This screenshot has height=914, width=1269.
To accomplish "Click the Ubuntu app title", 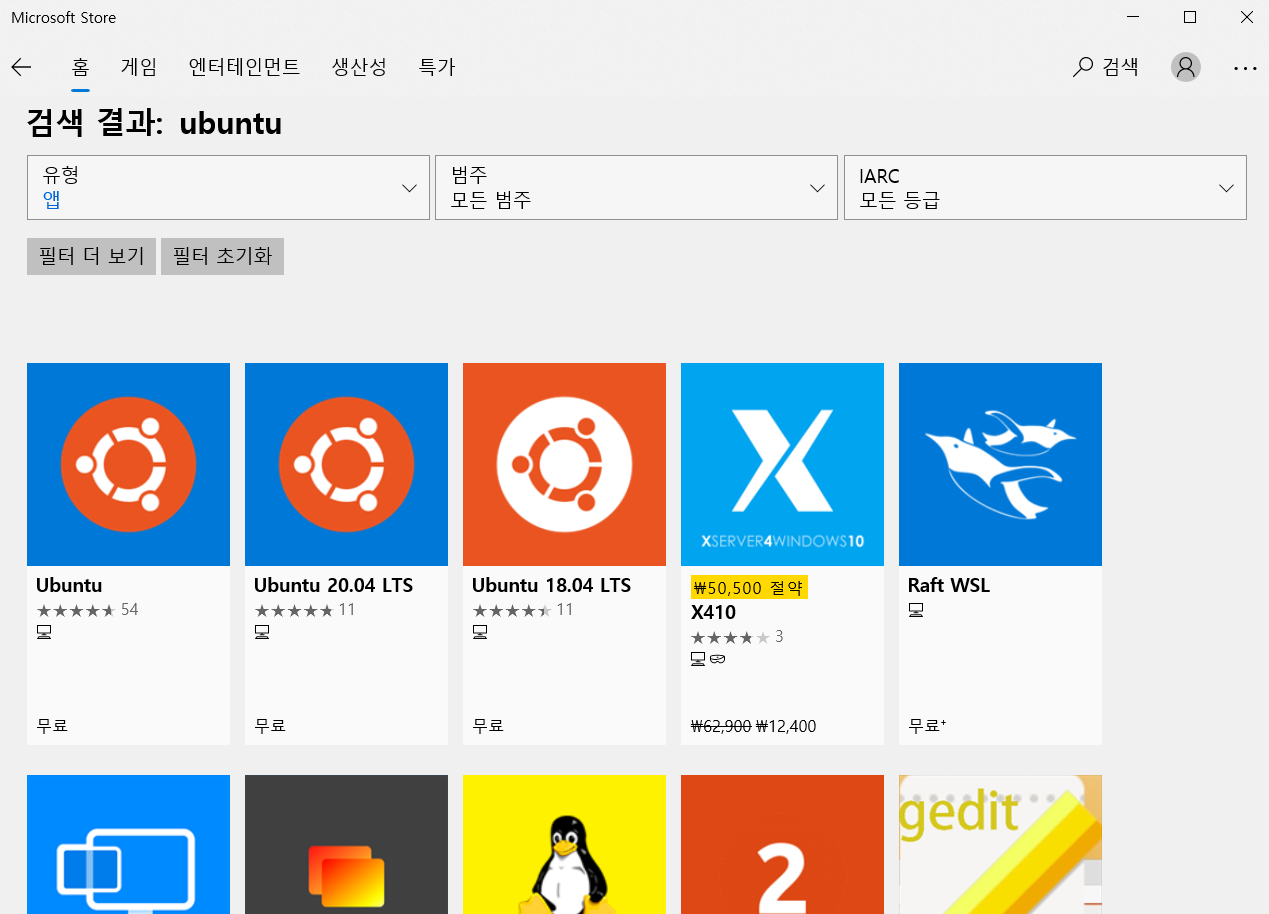I will pos(69,585).
